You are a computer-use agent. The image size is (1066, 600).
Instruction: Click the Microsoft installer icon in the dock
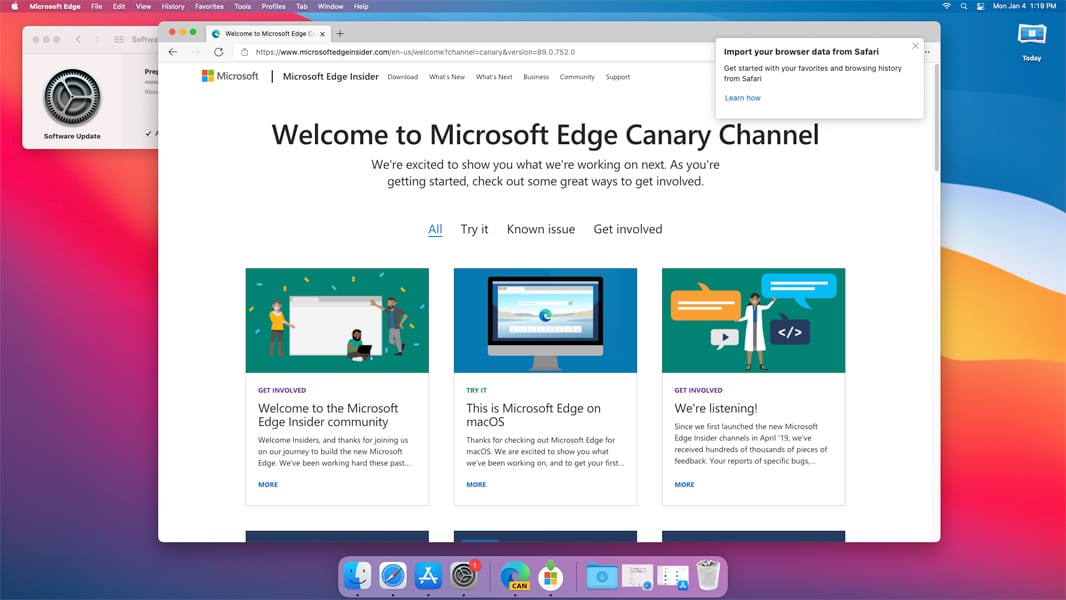[x=549, y=576]
